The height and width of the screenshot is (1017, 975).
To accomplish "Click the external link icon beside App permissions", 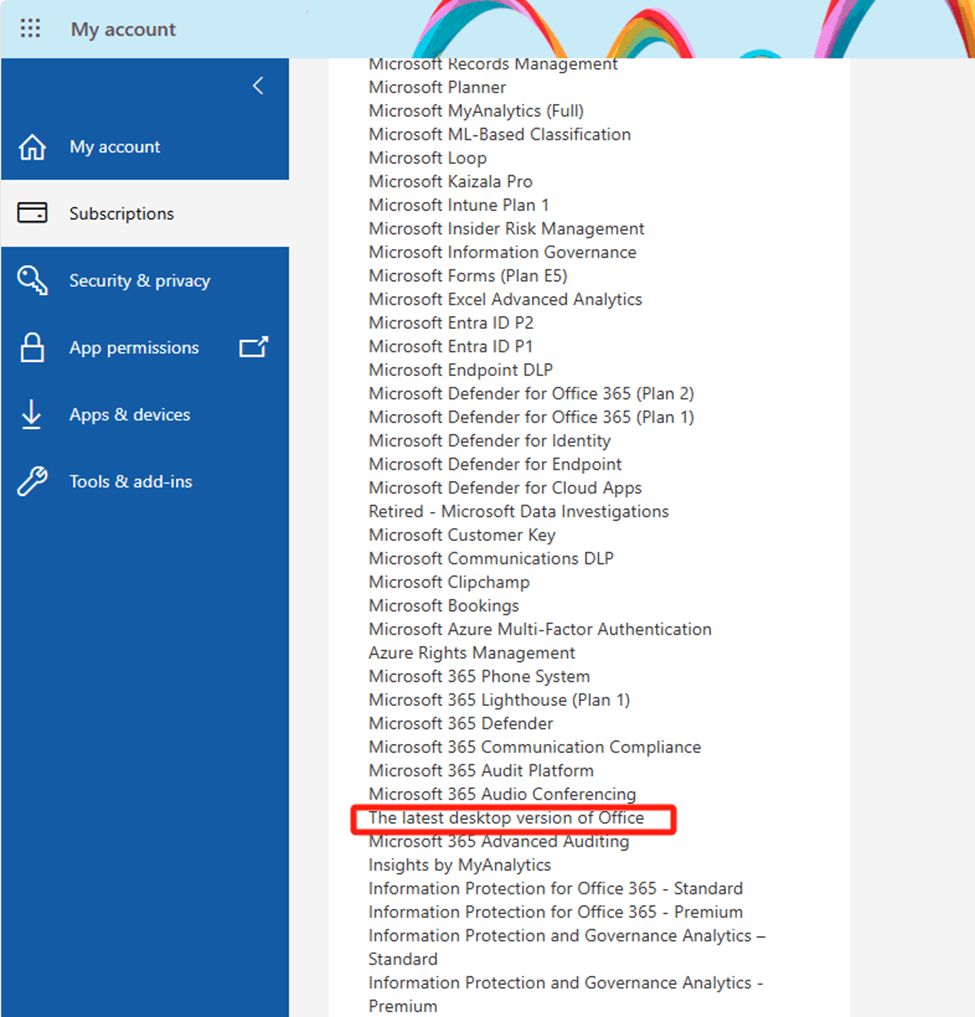I will point(254,347).
